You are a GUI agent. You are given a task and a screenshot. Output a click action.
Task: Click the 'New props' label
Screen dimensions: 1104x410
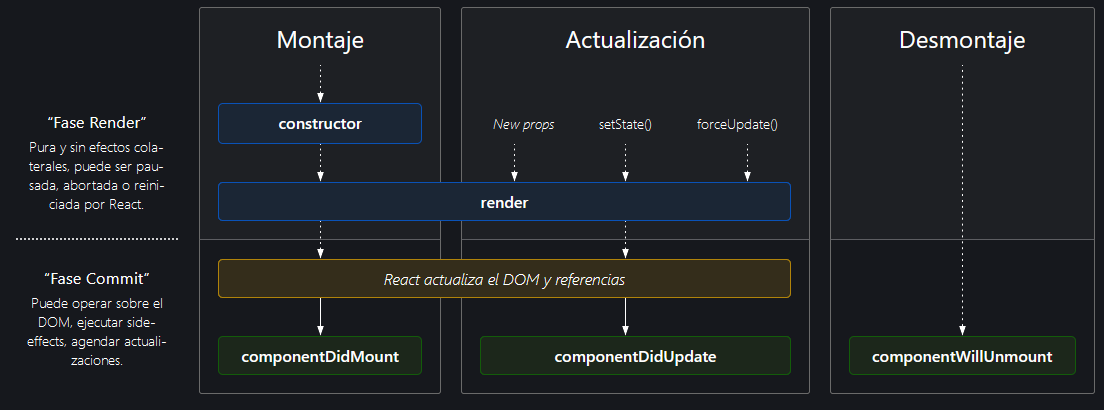point(523,125)
